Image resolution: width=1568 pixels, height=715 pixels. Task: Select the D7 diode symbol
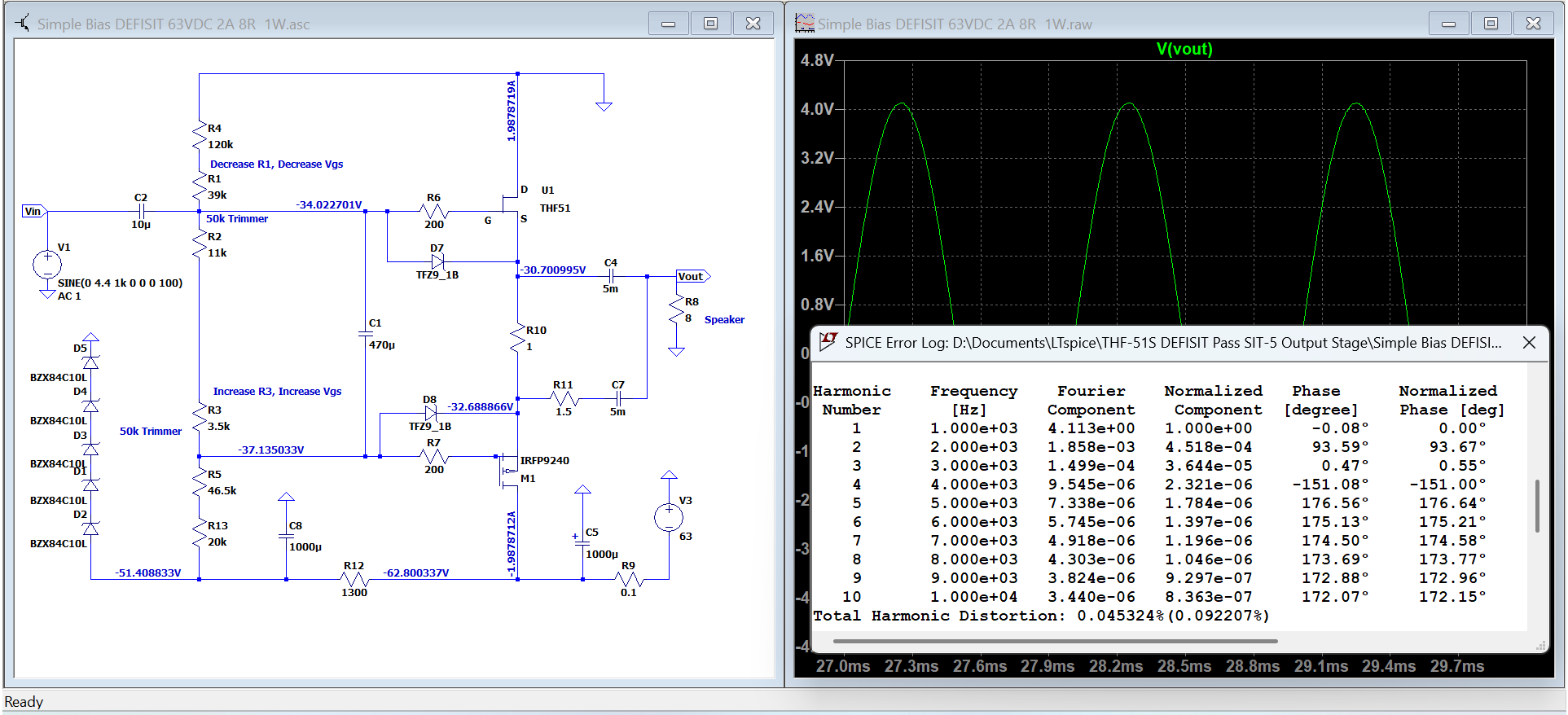point(437,261)
